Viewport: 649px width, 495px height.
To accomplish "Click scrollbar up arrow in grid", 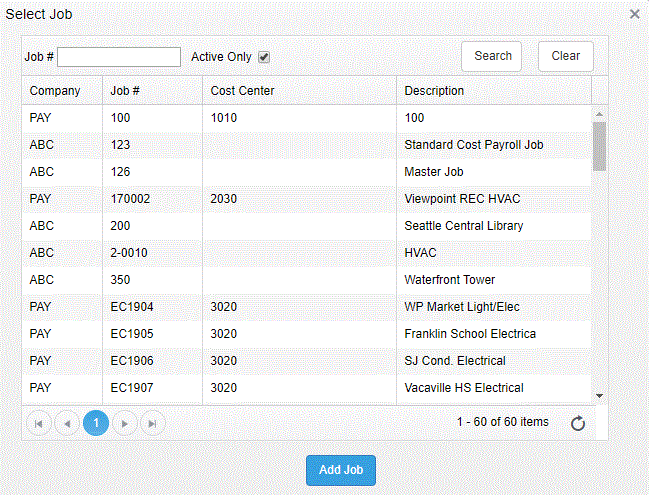I will [x=599, y=114].
